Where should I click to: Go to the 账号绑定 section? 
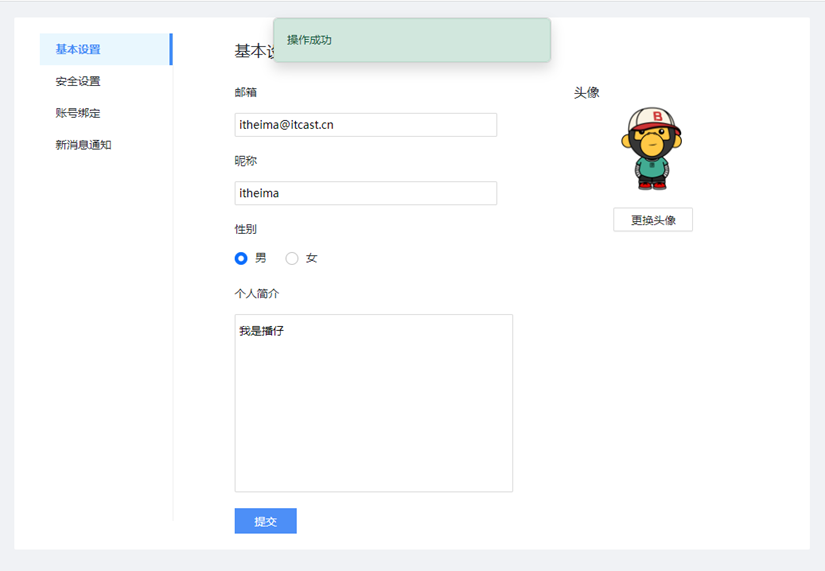coord(78,113)
